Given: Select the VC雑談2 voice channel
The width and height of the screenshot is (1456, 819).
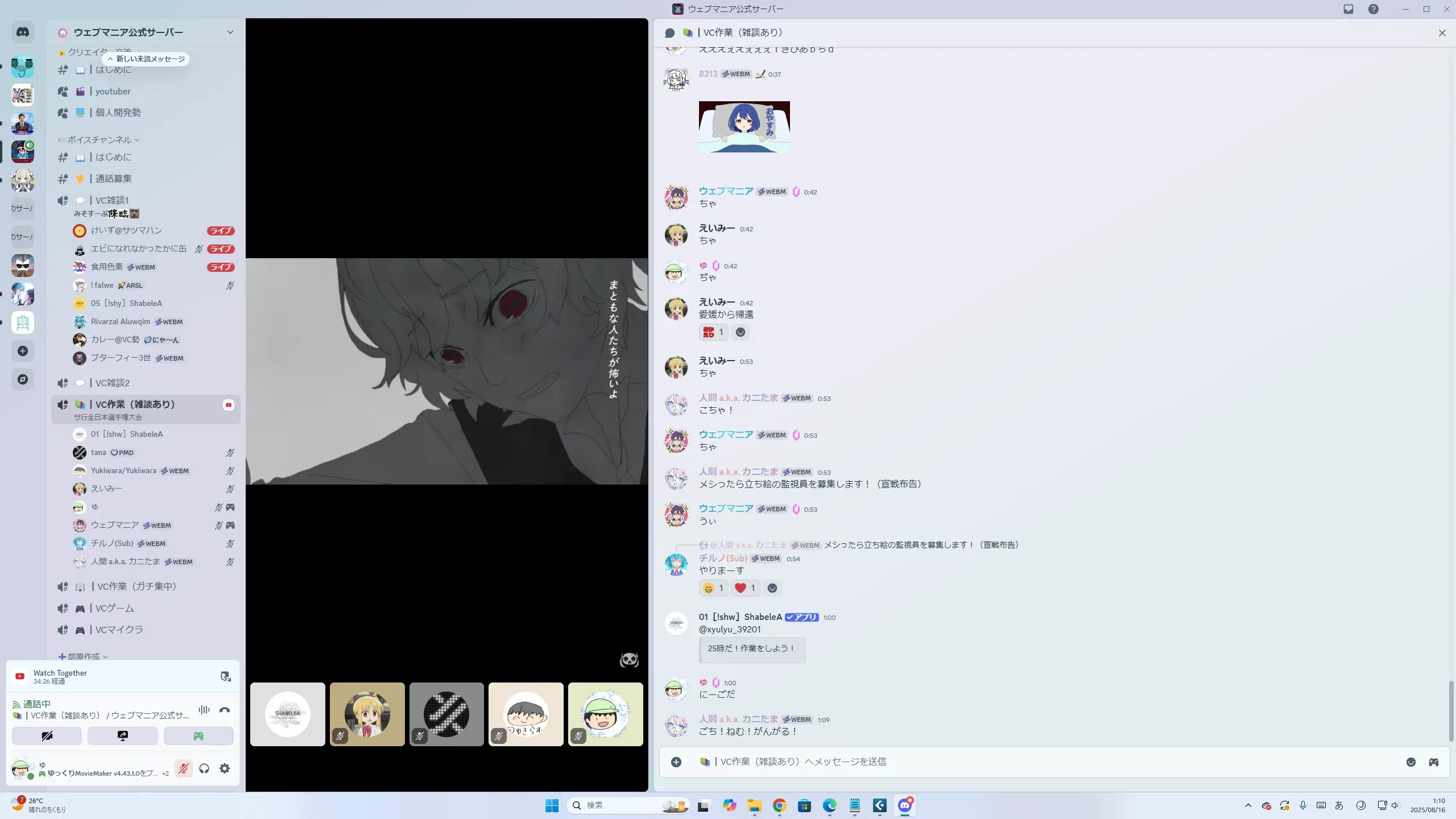Looking at the screenshot, I should click(x=113, y=383).
